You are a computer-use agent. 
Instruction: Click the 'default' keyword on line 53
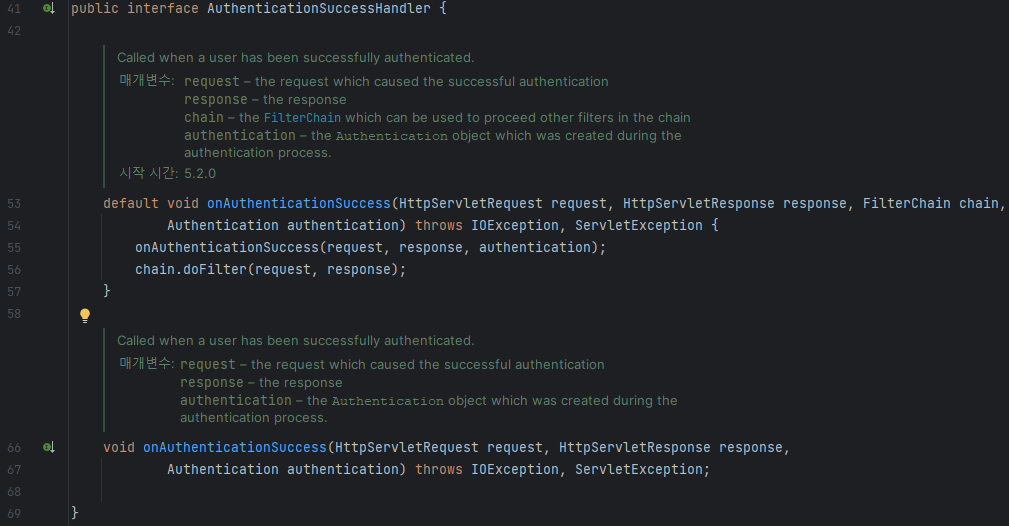coord(131,203)
